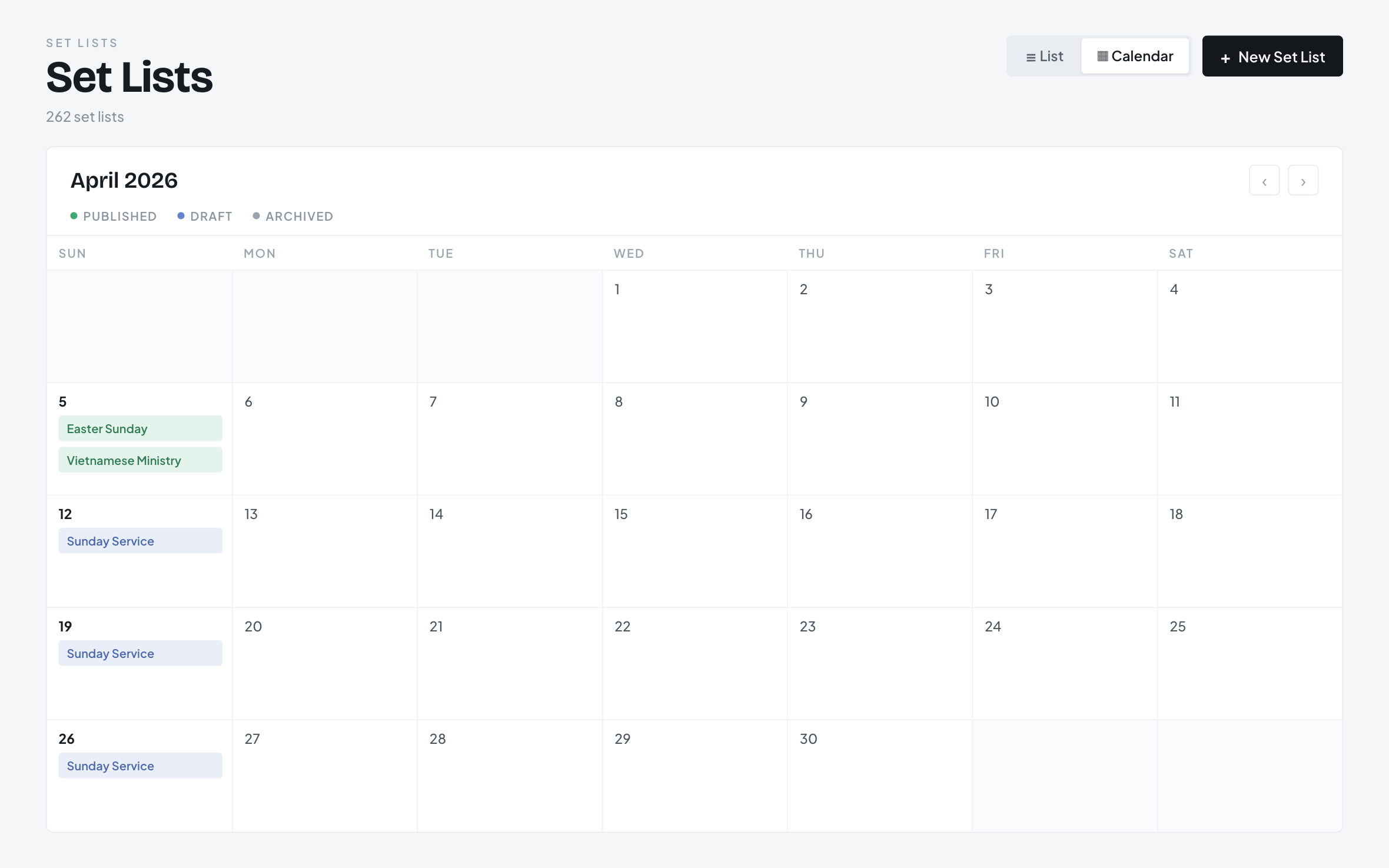Go to the next month
The width and height of the screenshot is (1389, 868).
tap(1302, 181)
